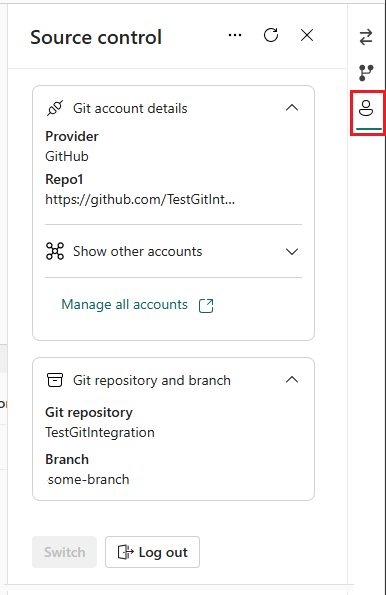This screenshot has height=595, width=386.
Task: Select the GitHub provider text
Action: (67, 156)
